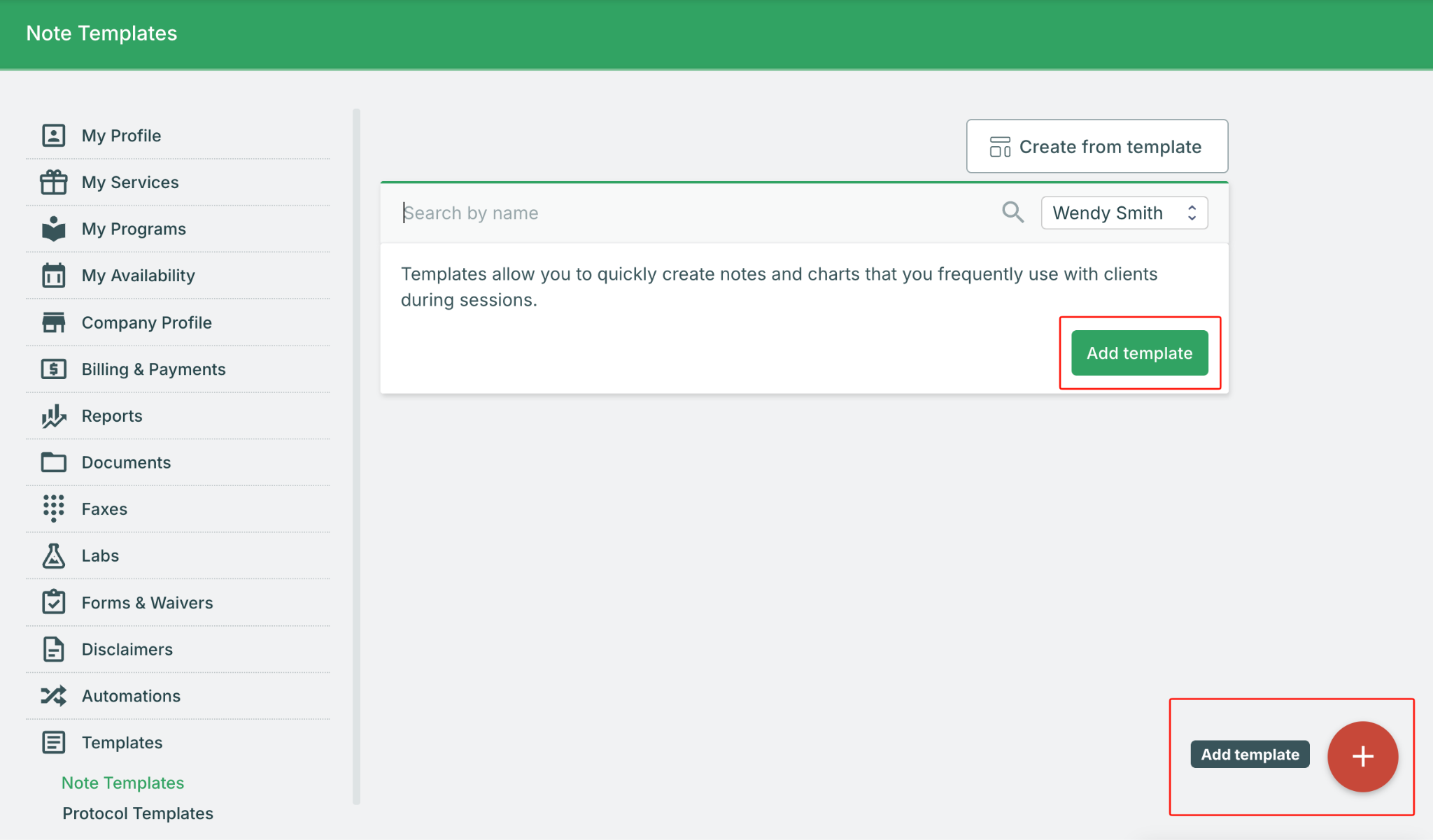Click the Faxes keypad icon
Image resolution: width=1433 pixels, height=840 pixels.
click(54, 508)
